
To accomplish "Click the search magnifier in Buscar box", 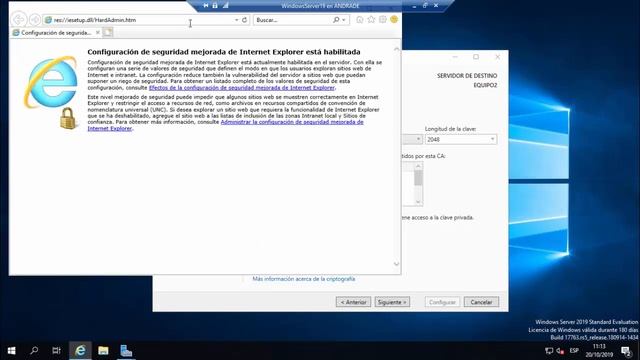I will click(336, 20).
